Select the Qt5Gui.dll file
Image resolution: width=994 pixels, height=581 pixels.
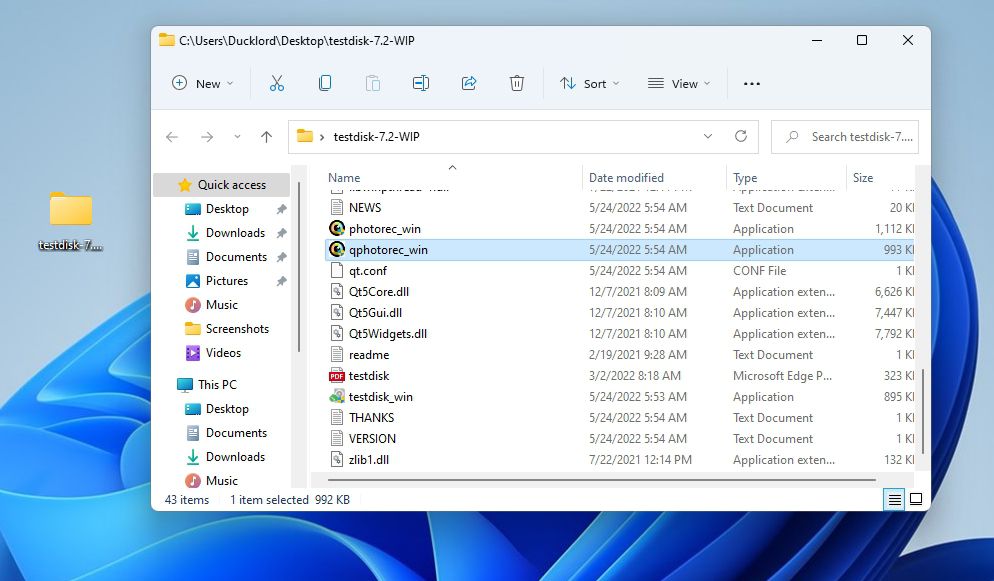pos(375,312)
